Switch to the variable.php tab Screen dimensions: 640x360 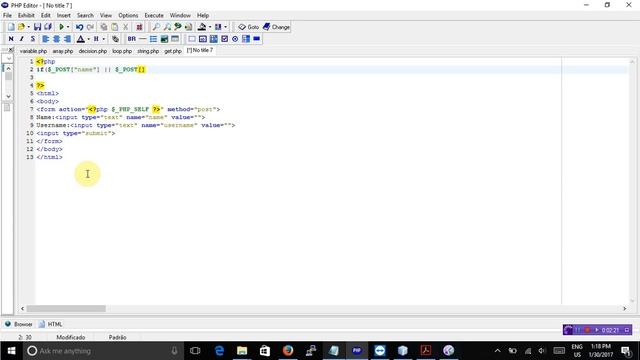(33, 51)
